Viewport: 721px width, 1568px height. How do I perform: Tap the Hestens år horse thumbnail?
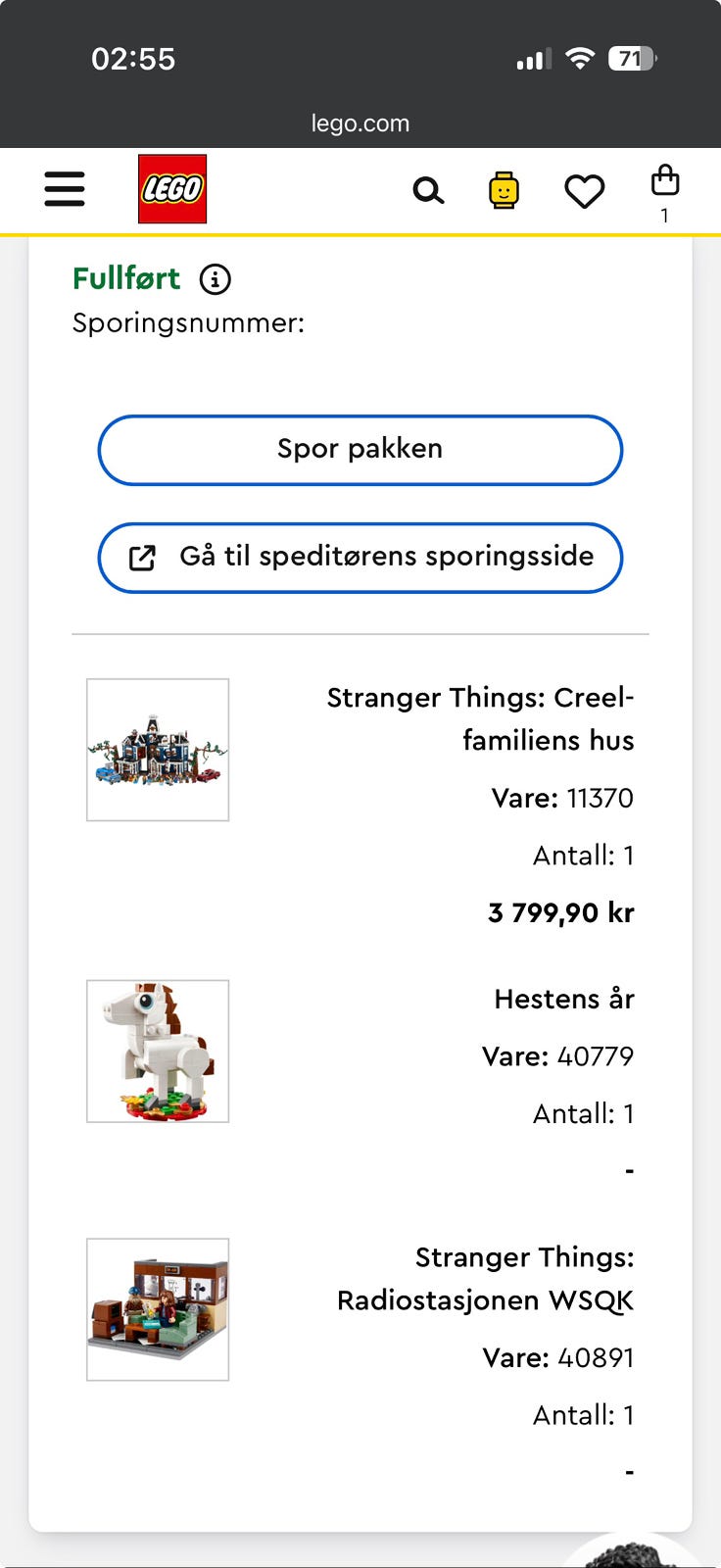(158, 1051)
